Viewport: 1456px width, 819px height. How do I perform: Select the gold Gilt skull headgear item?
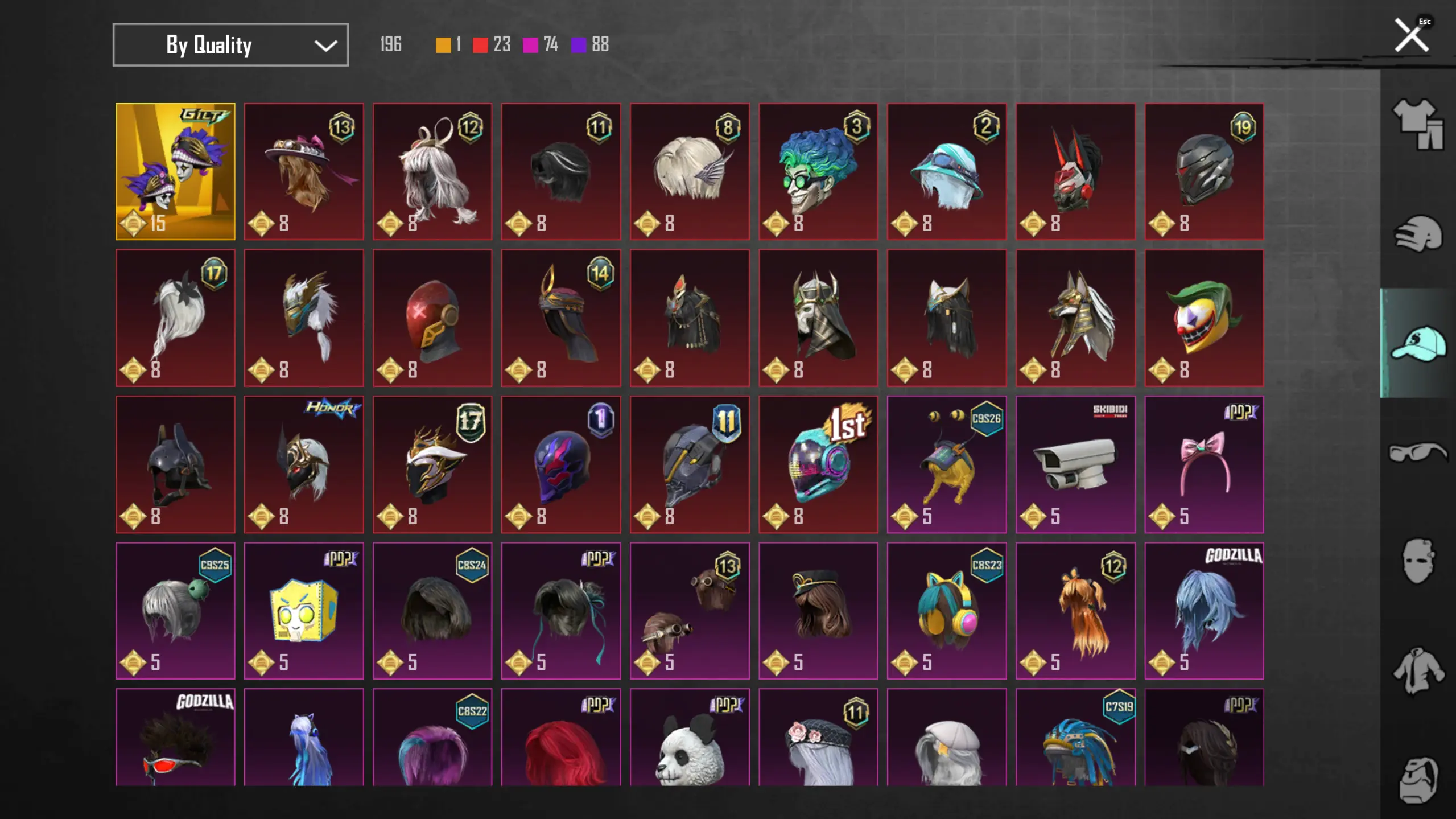point(175,171)
